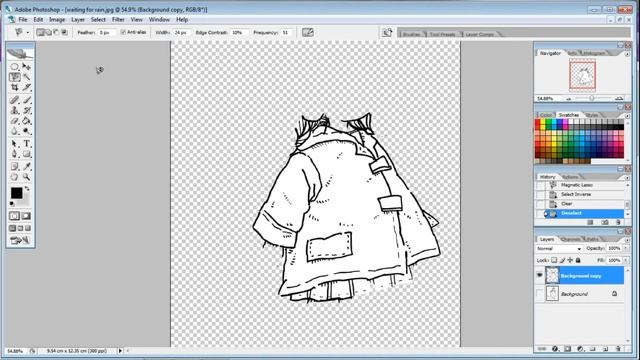Select the Healing Brush tool
The width and height of the screenshot is (640, 360).
[15, 100]
